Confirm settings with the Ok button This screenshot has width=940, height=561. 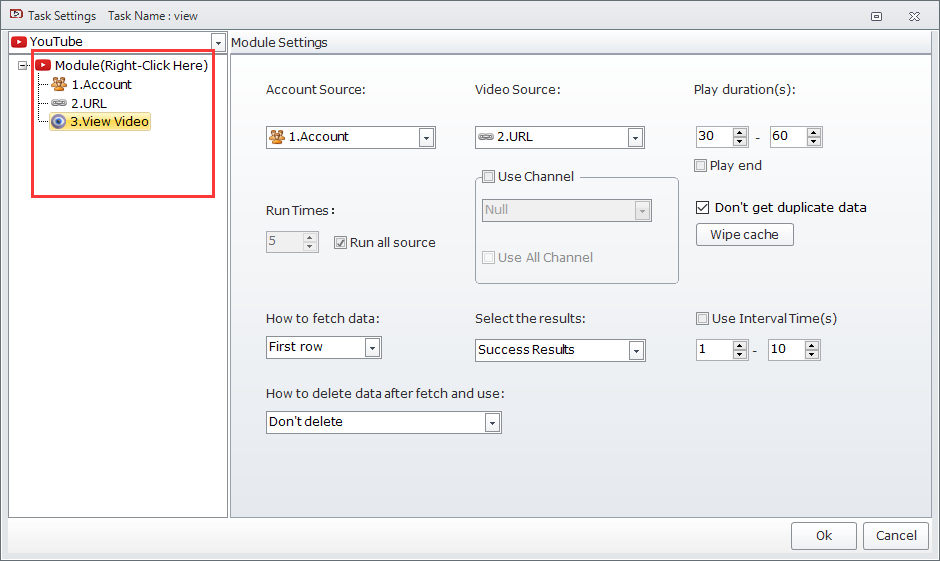[x=823, y=536]
